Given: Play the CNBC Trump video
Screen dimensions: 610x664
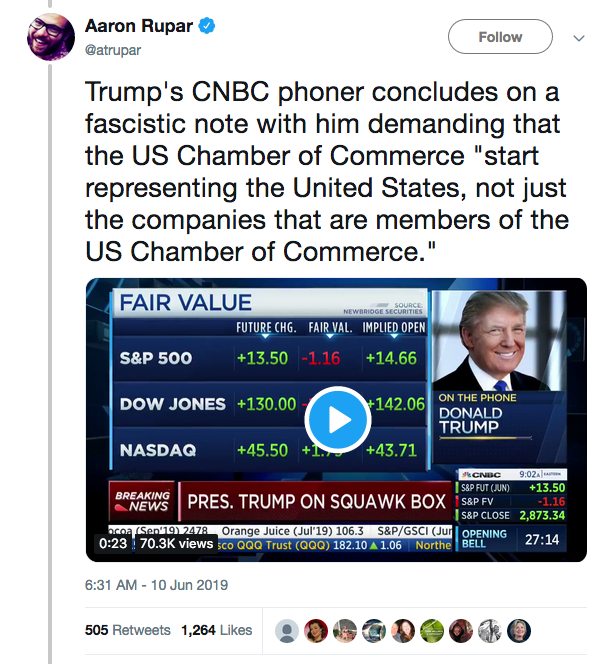Looking at the screenshot, I should pos(338,418).
